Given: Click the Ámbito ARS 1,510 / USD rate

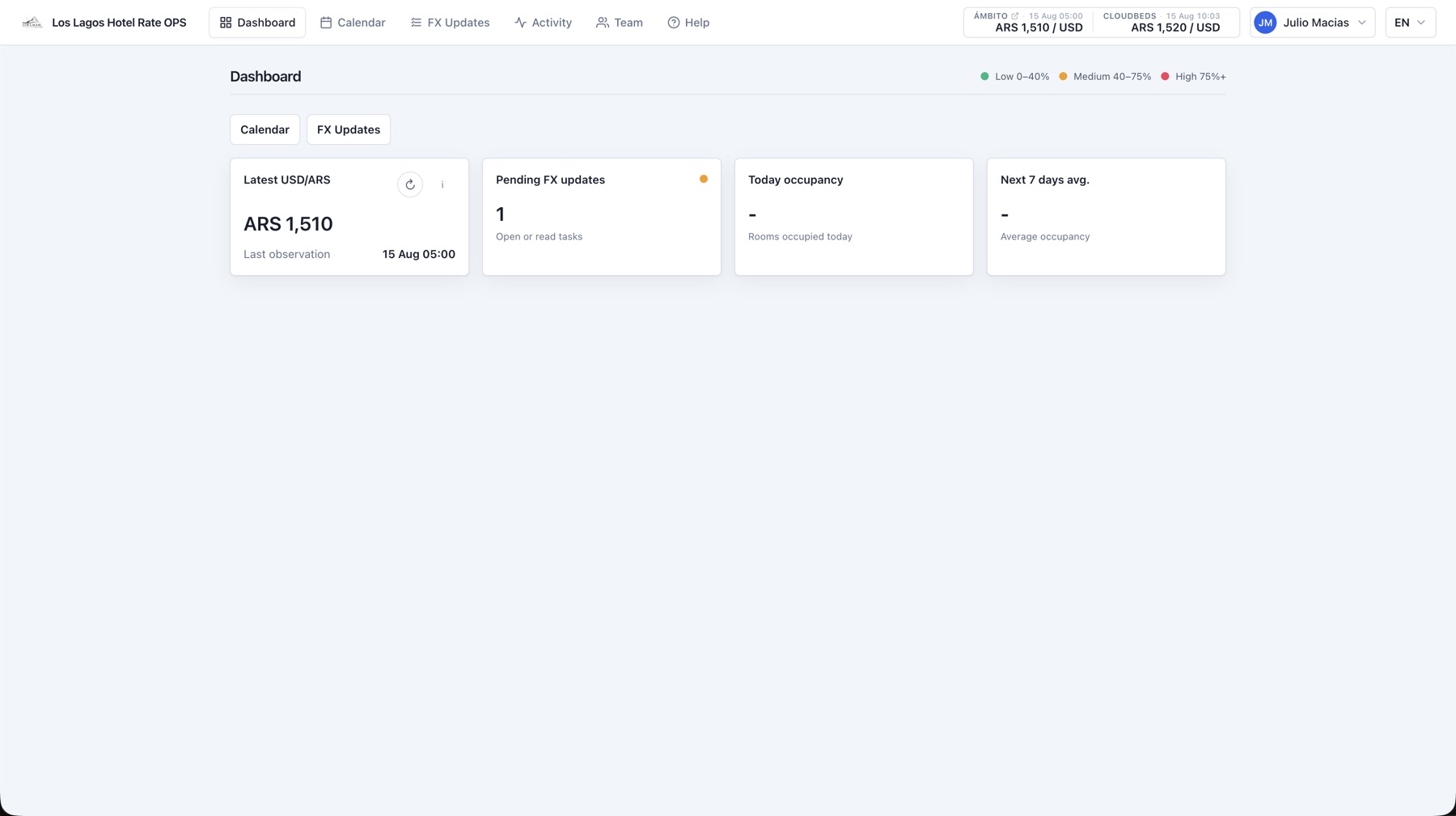Looking at the screenshot, I should click(1039, 27).
